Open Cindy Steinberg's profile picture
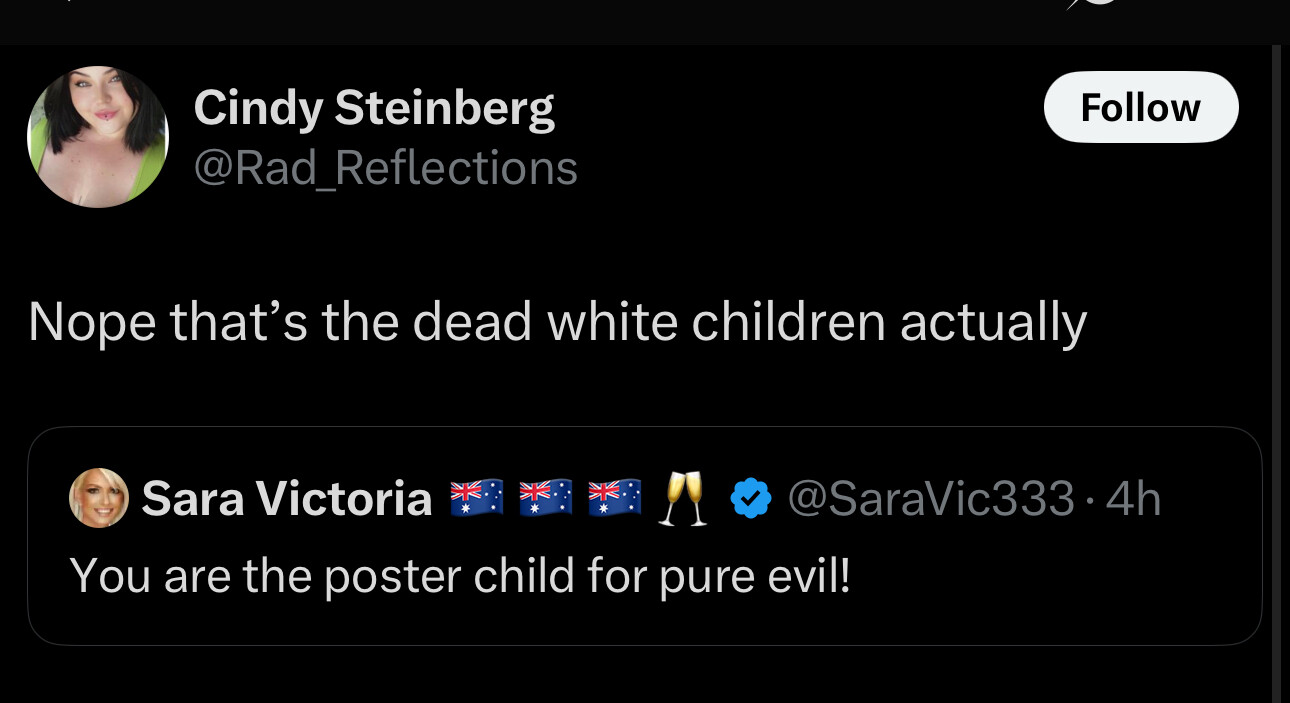1290x703 pixels. click(x=97, y=137)
